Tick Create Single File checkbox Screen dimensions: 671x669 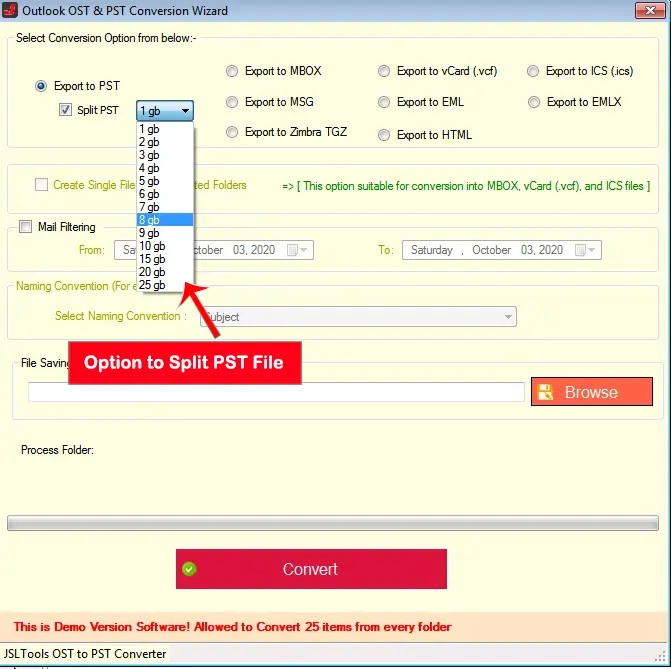42,185
